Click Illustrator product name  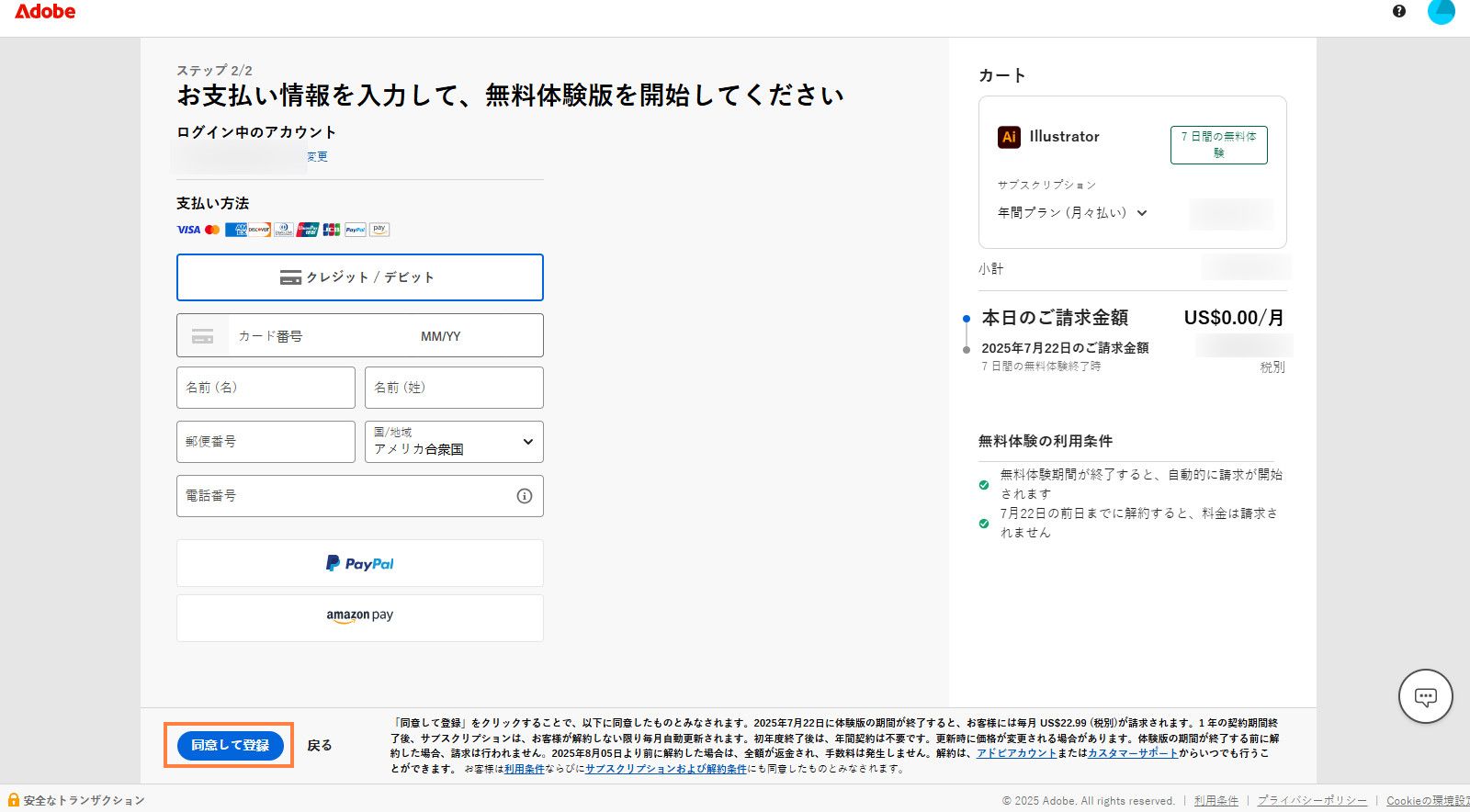(x=1064, y=137)
